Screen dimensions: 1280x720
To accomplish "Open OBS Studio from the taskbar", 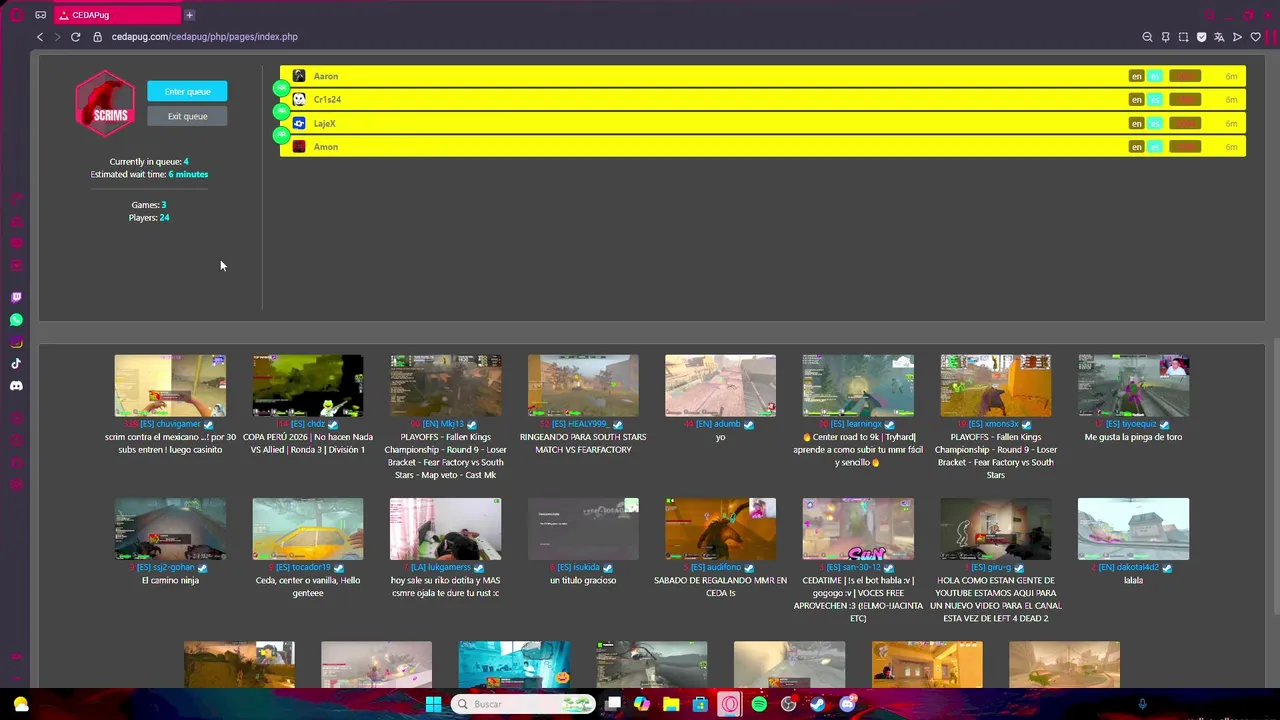I will pyautogui.click(x=788, y=704).
